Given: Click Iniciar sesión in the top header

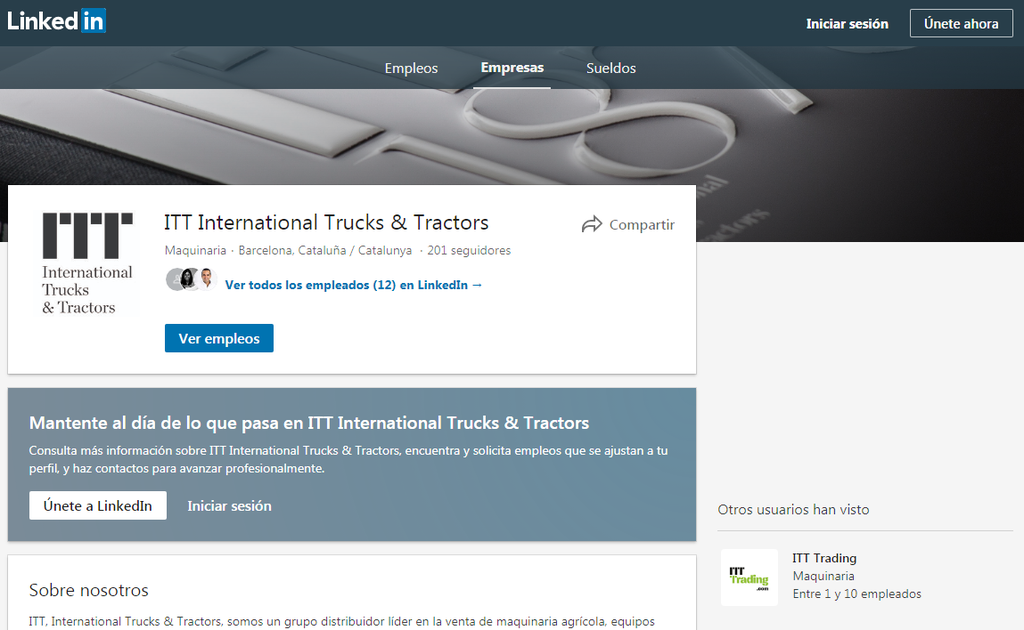Looking at the screenshot, I should tap(847, 24).
